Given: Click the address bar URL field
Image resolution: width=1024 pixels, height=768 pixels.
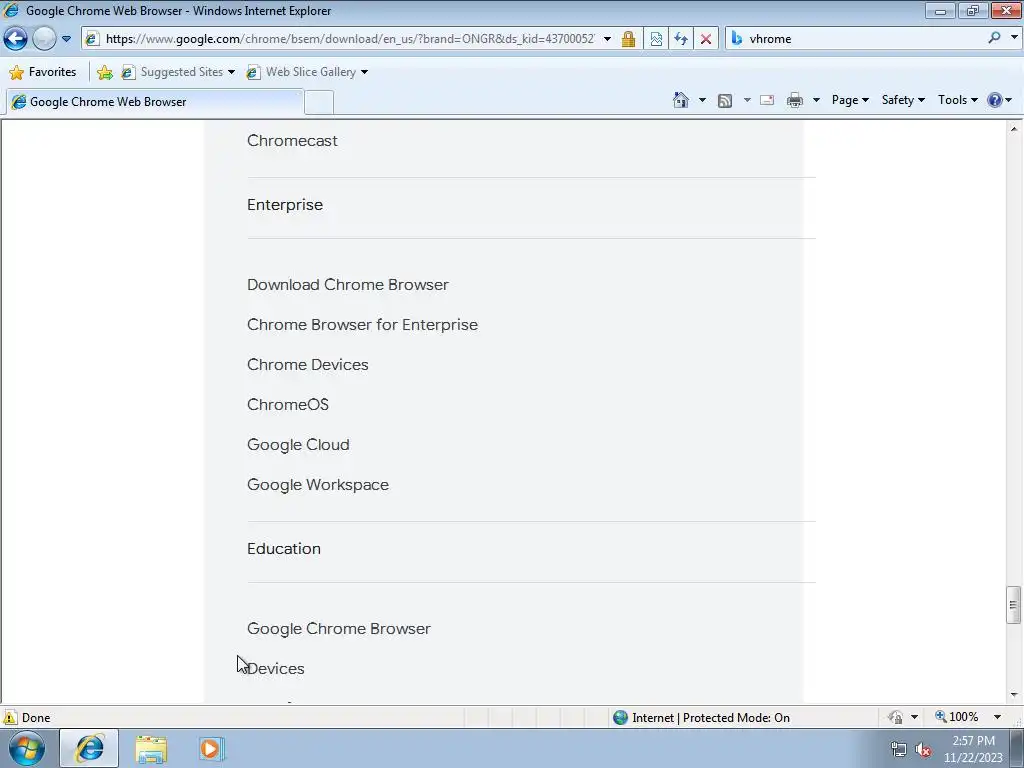Looking at the screenshot, I should click(x=349, y=39).
